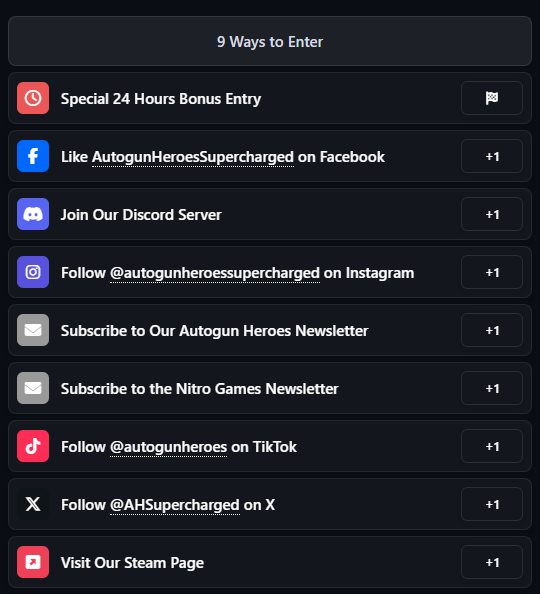
Task: Open the @autogunheroes TikTok link
Action: click(168, 447)
